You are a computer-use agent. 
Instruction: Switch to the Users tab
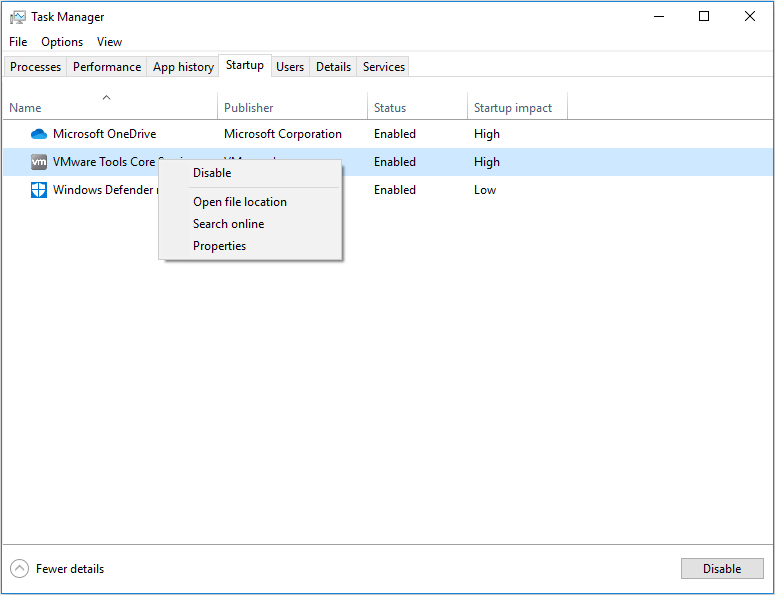pyautogui.click(x=290, y=67)
